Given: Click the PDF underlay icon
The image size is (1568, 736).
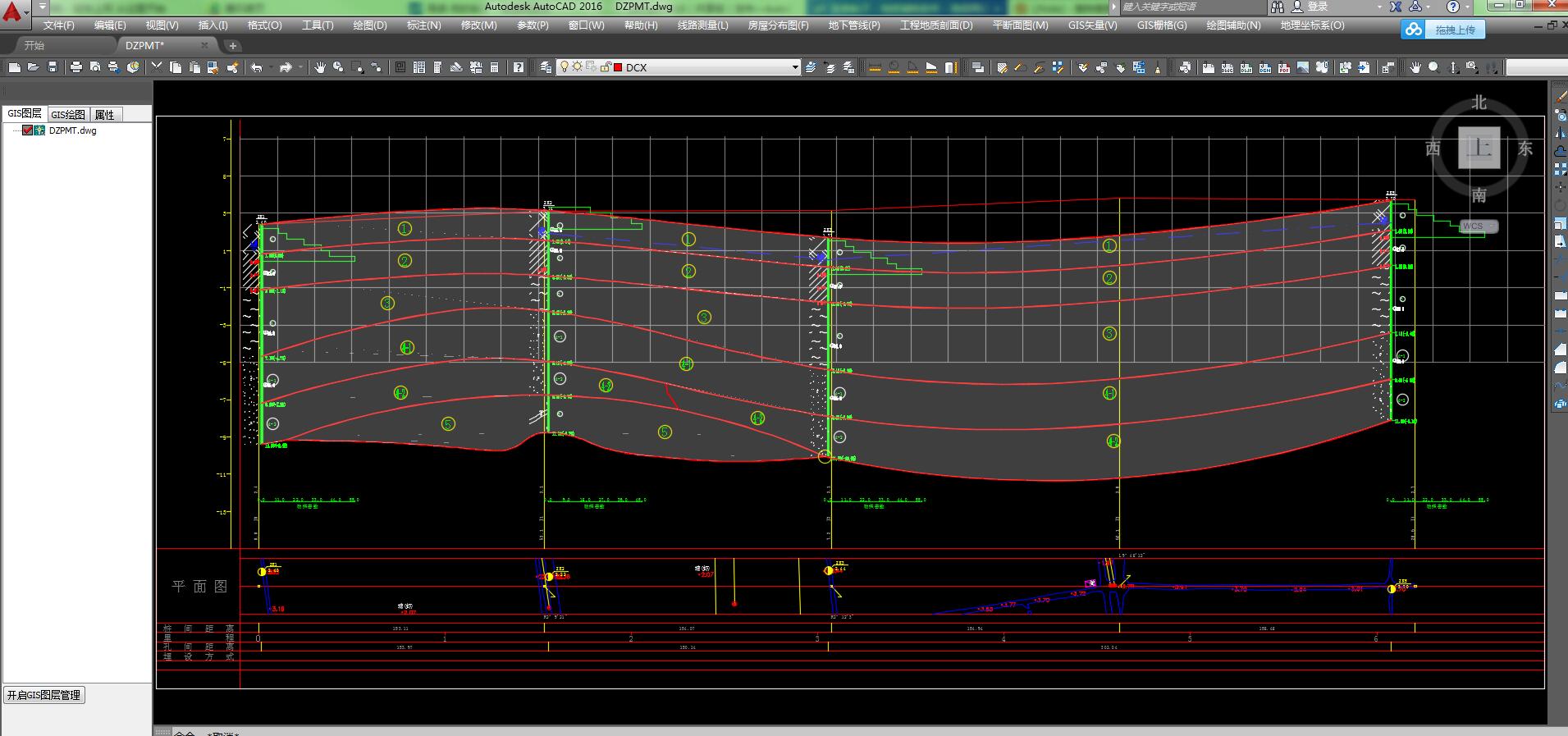Looking at the screenshot, I should point(1284,67).
